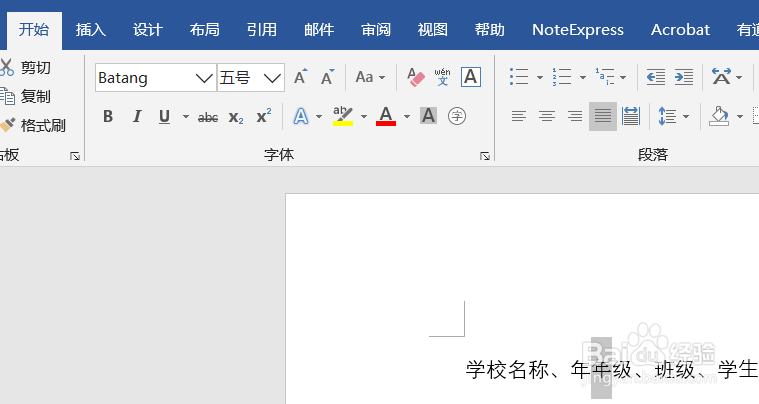Viewport: 759px width, 404px height.
Task: Open the shading color dropdown arrow
Action: (x=739, y=116)
